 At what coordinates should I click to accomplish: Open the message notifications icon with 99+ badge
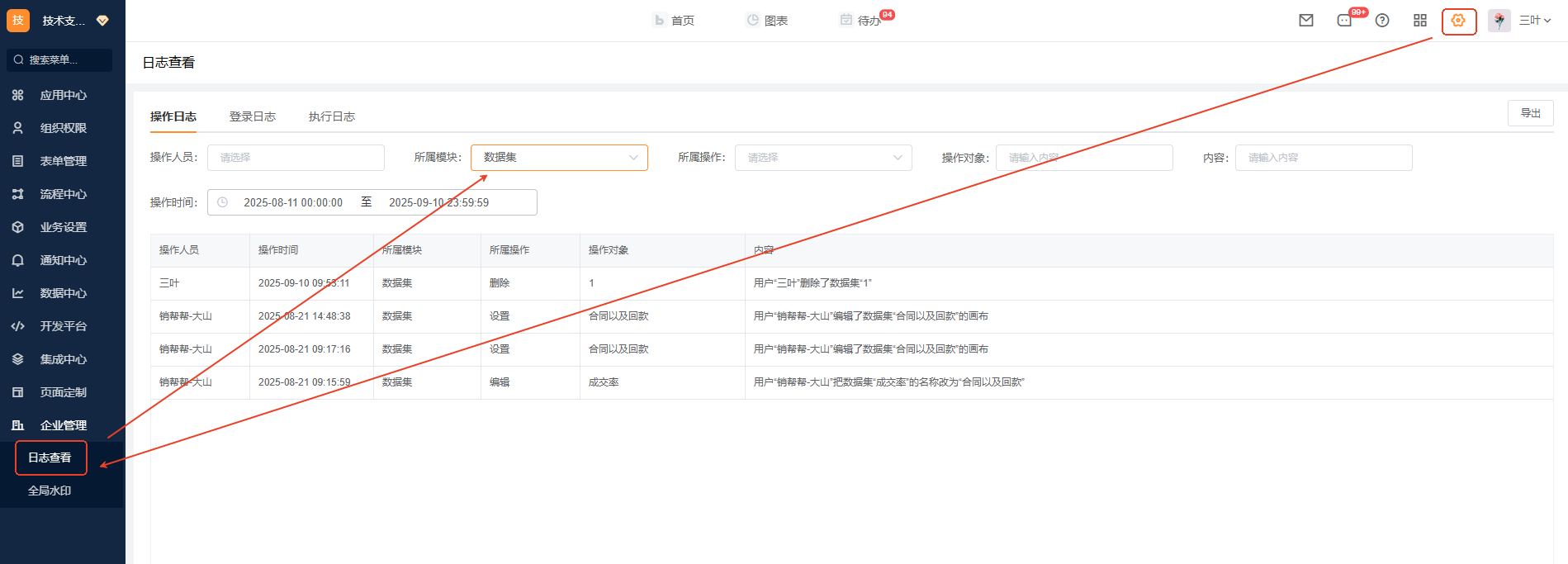(1344, 21)
